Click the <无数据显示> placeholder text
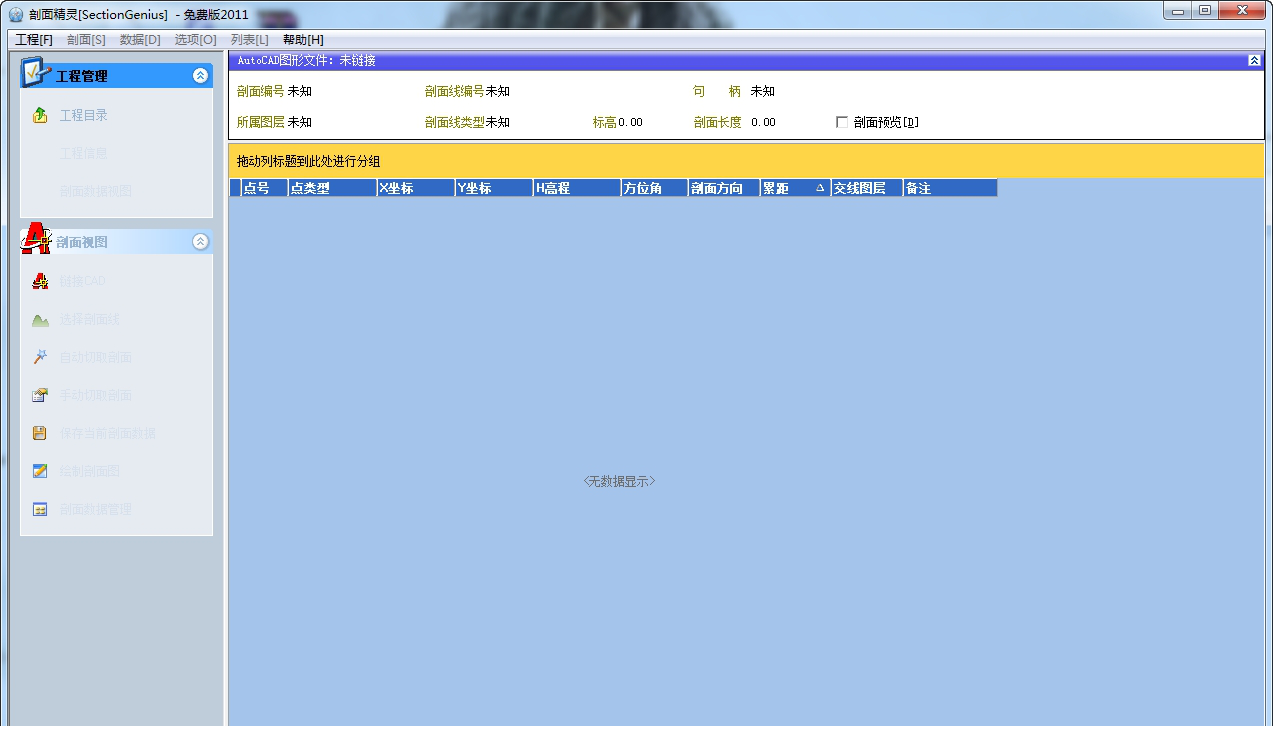Screen dimensions: 1273x755 pyautogui.click(x=619, y=481)
